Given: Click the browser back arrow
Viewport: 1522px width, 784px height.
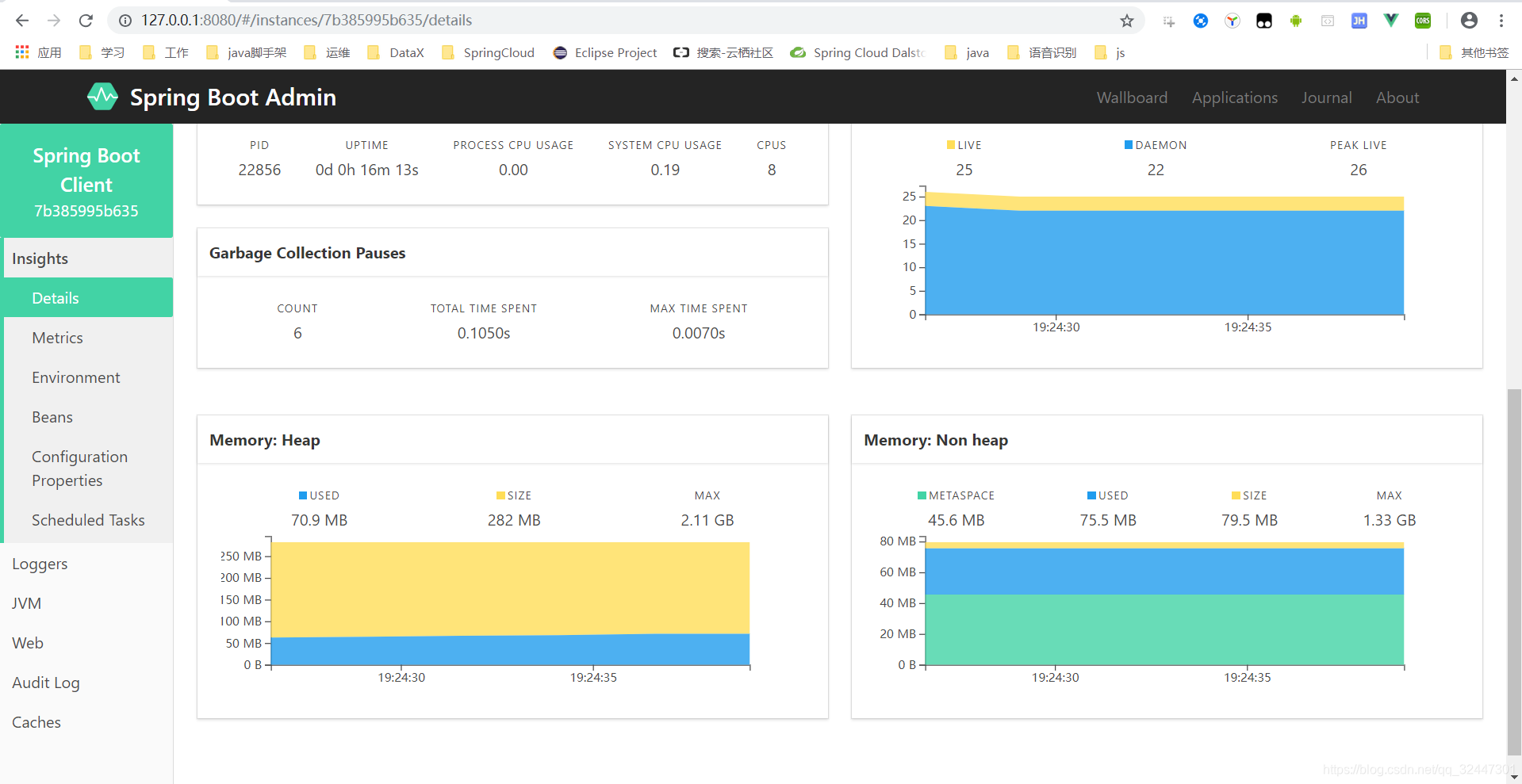Looking at the screenshot, I should tap(22, 21).
